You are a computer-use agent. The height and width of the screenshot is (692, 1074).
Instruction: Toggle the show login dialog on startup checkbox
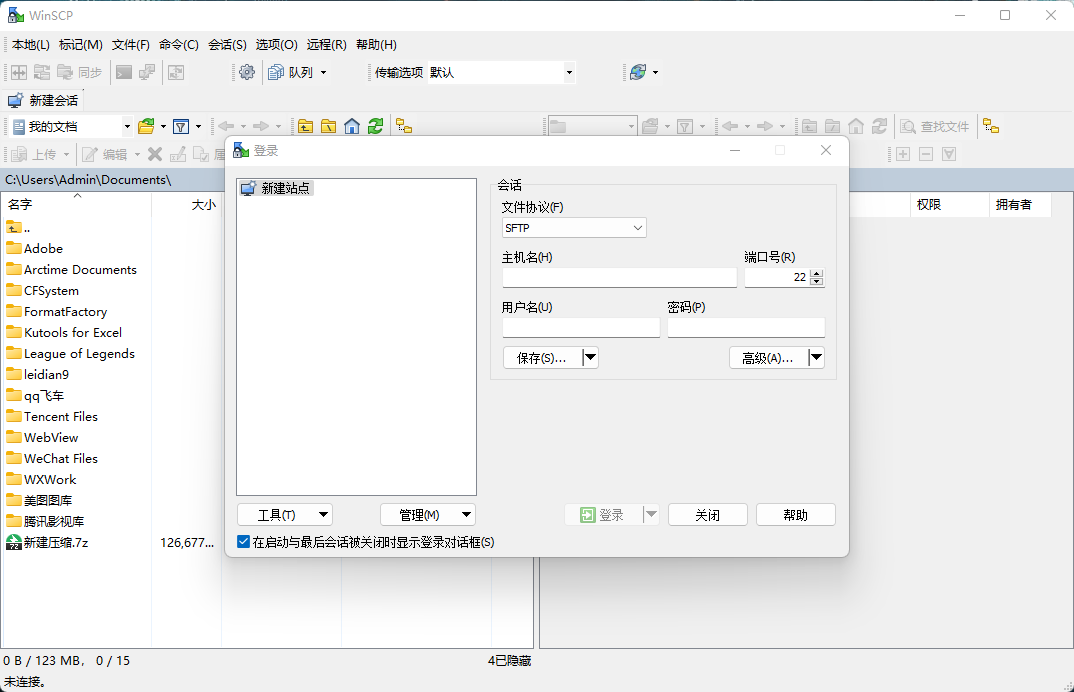pos(244,542)
